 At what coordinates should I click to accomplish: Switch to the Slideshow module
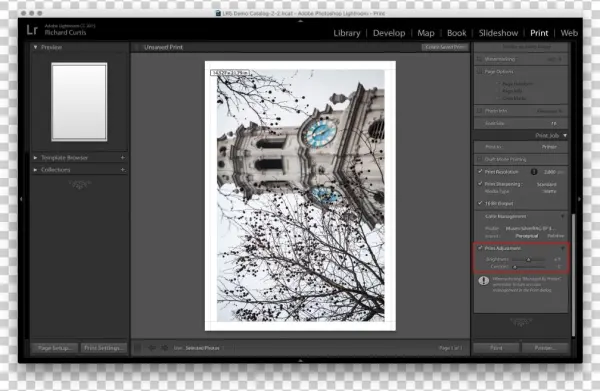point(498,33)
